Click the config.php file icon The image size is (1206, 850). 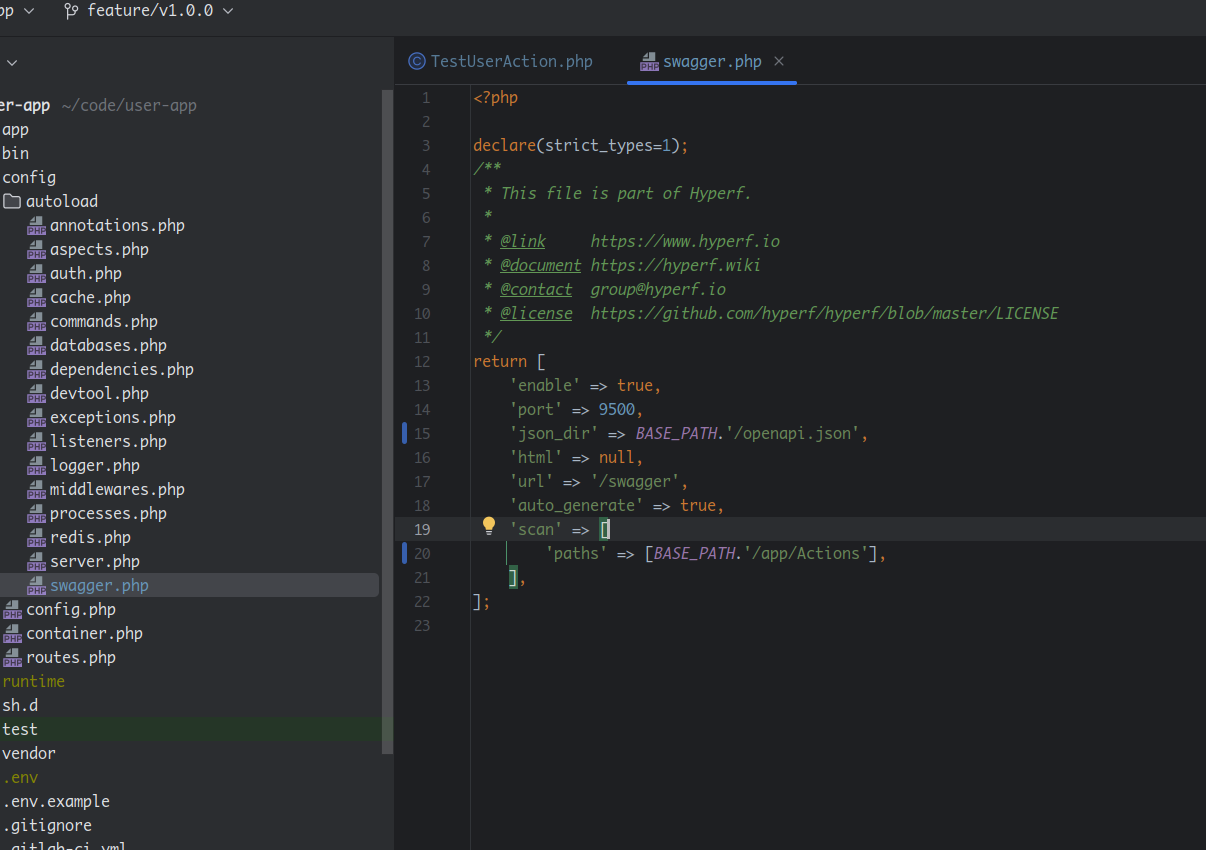12,610
